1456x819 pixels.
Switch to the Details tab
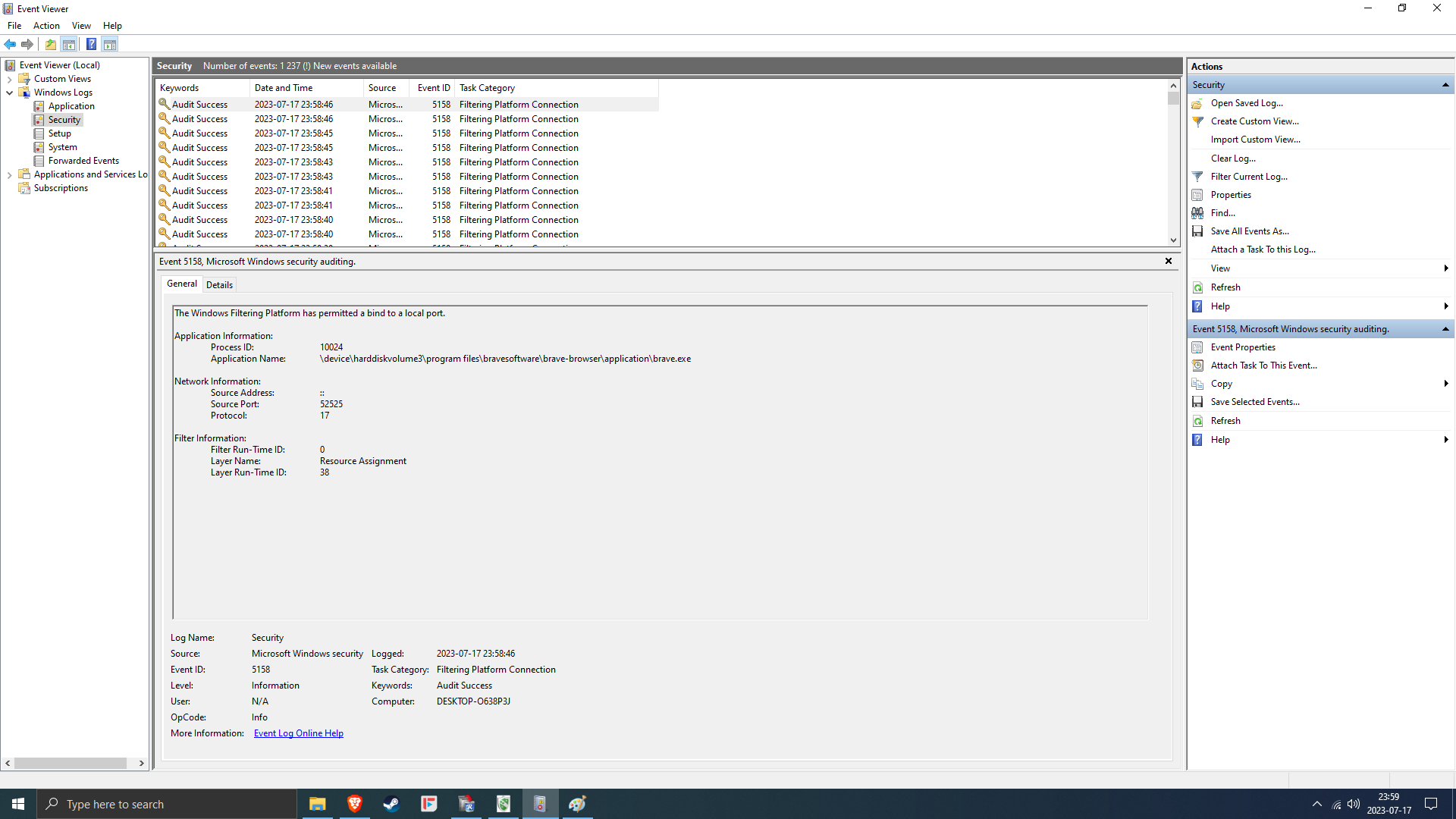(219, 285)
